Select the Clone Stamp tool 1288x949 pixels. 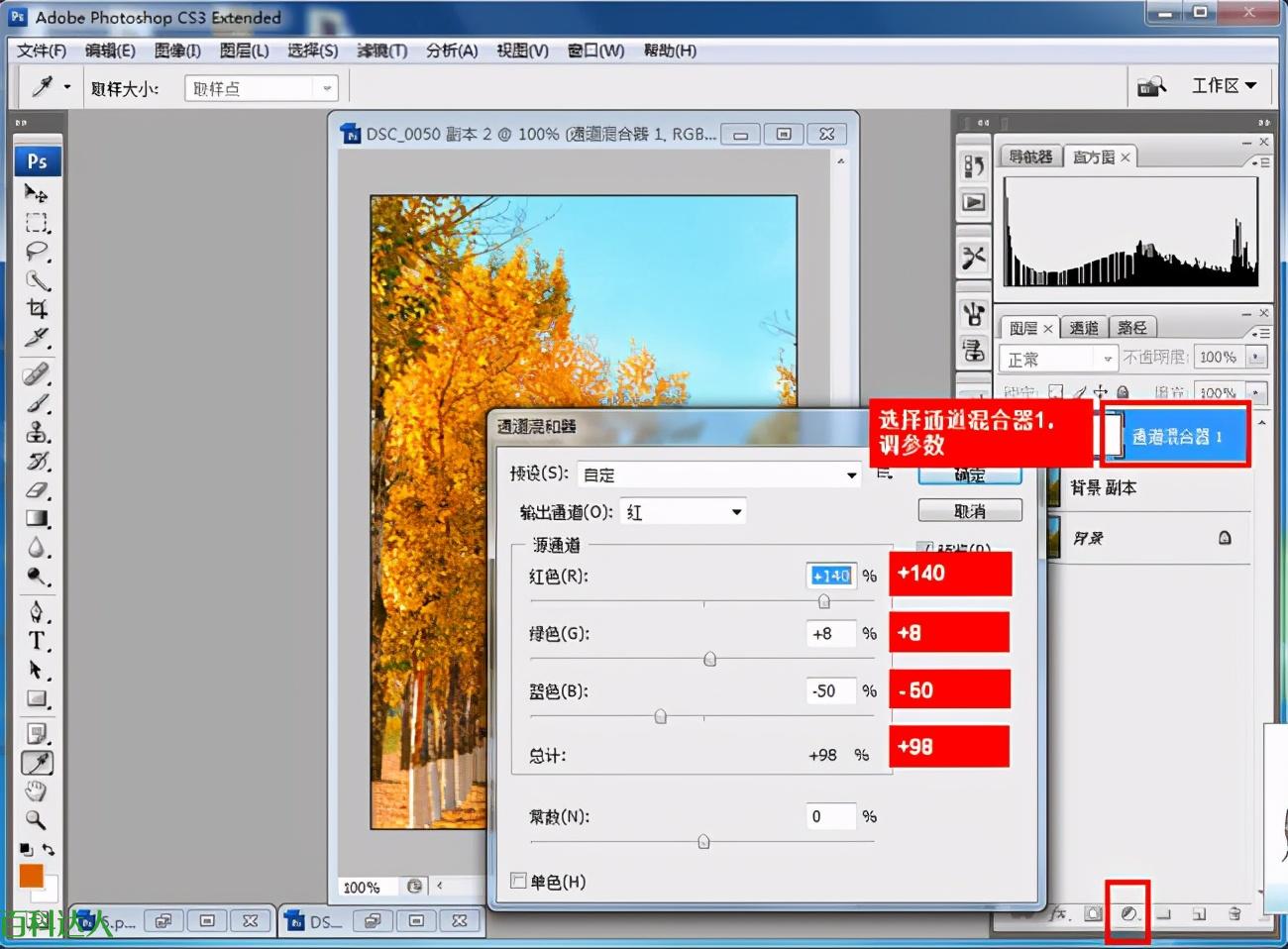(x=37, y=433)
